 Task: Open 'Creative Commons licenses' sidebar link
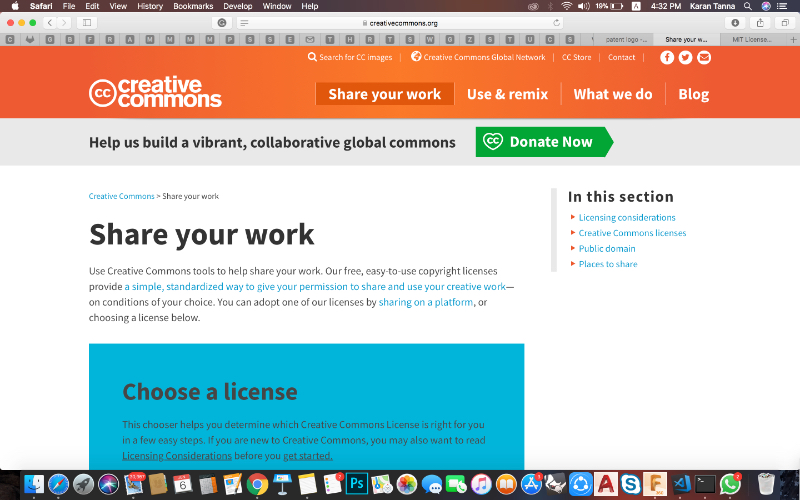(x=632, y=233)
